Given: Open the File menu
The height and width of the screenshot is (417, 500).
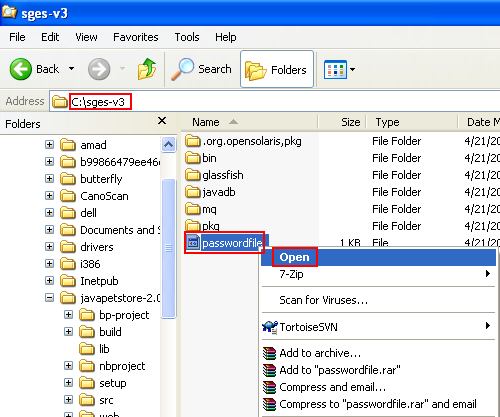Looking at the screenshot, I should click(17, 37).
